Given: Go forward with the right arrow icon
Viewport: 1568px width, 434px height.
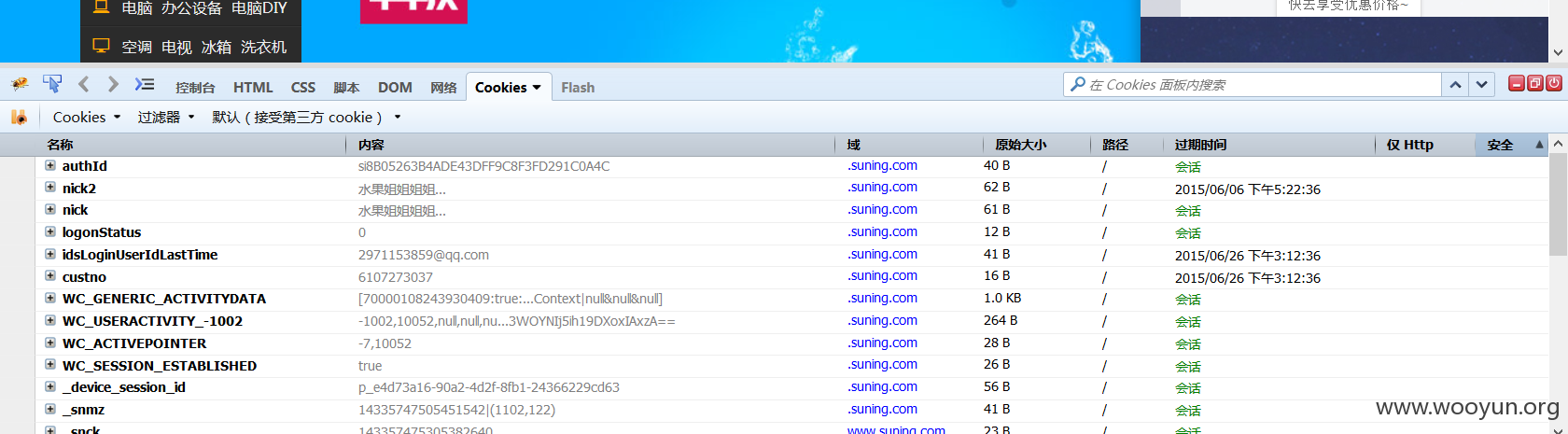Looking at the screenshot, I should point(113,84).
